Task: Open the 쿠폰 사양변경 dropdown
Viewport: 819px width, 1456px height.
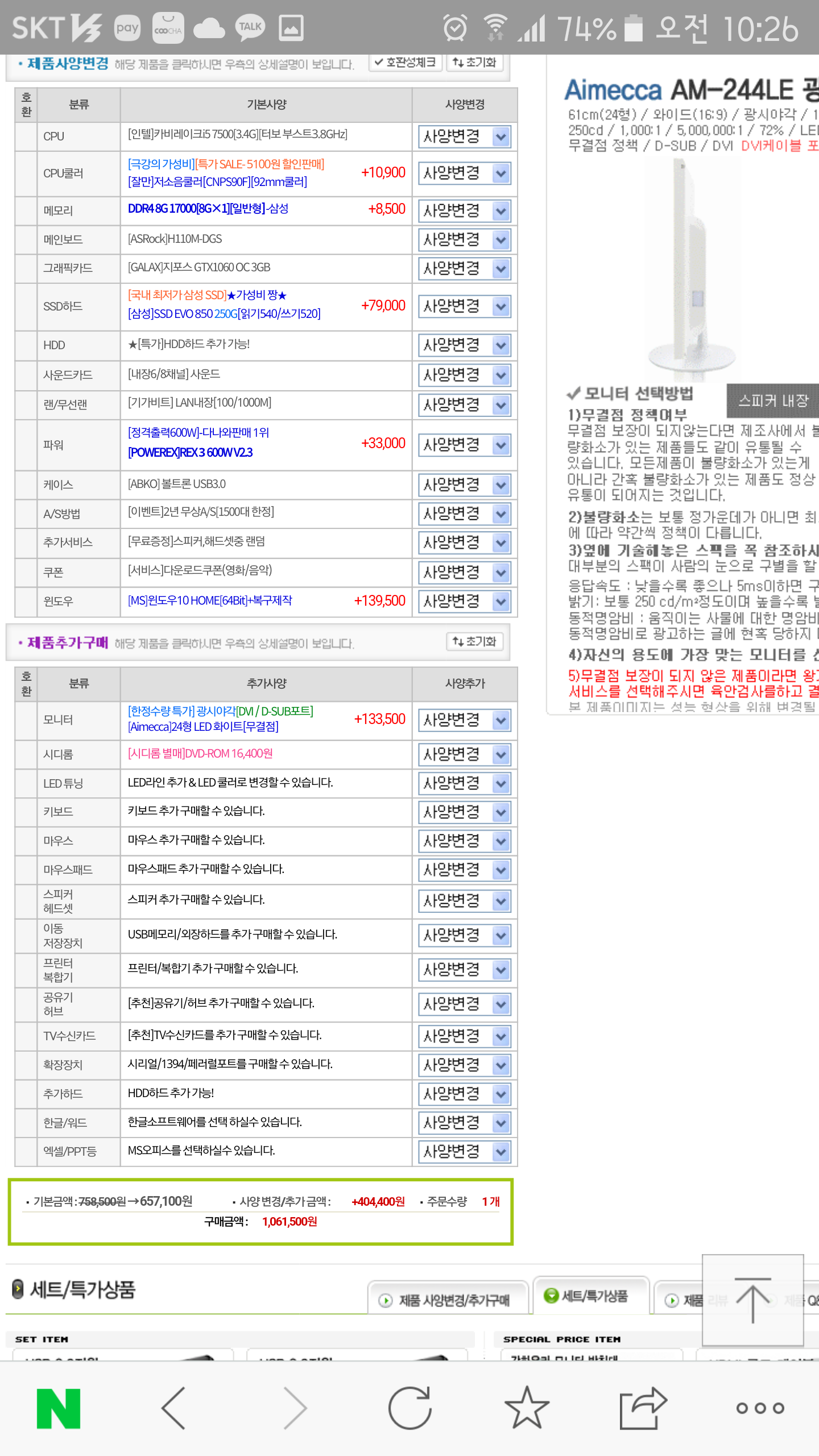Action: pyautogui.click(x=464, y=572)
